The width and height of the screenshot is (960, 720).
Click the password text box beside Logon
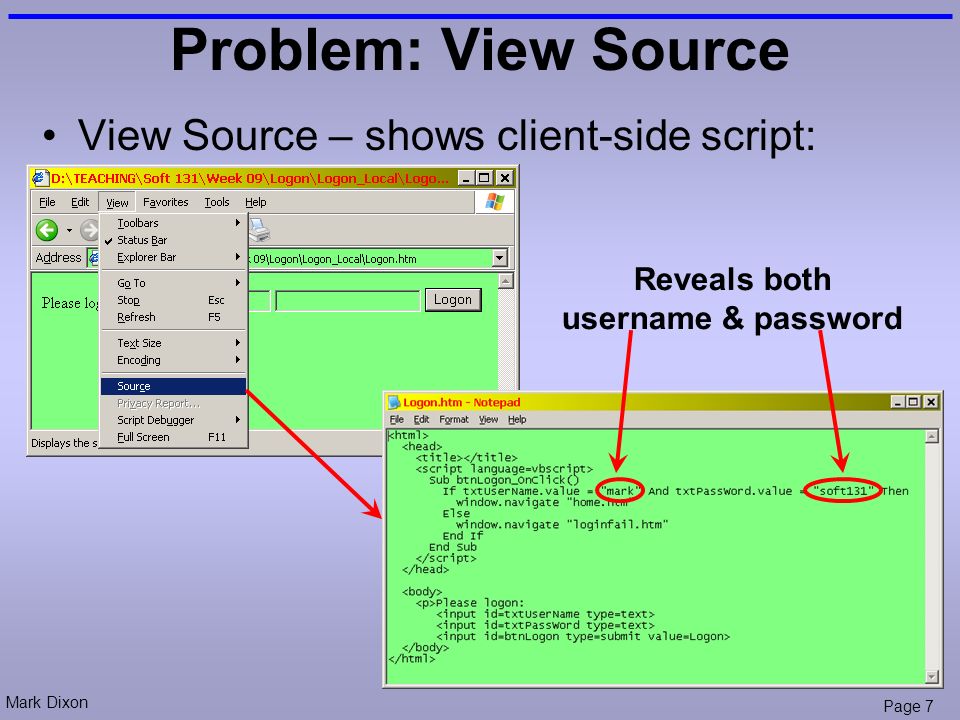click(348, 301)
